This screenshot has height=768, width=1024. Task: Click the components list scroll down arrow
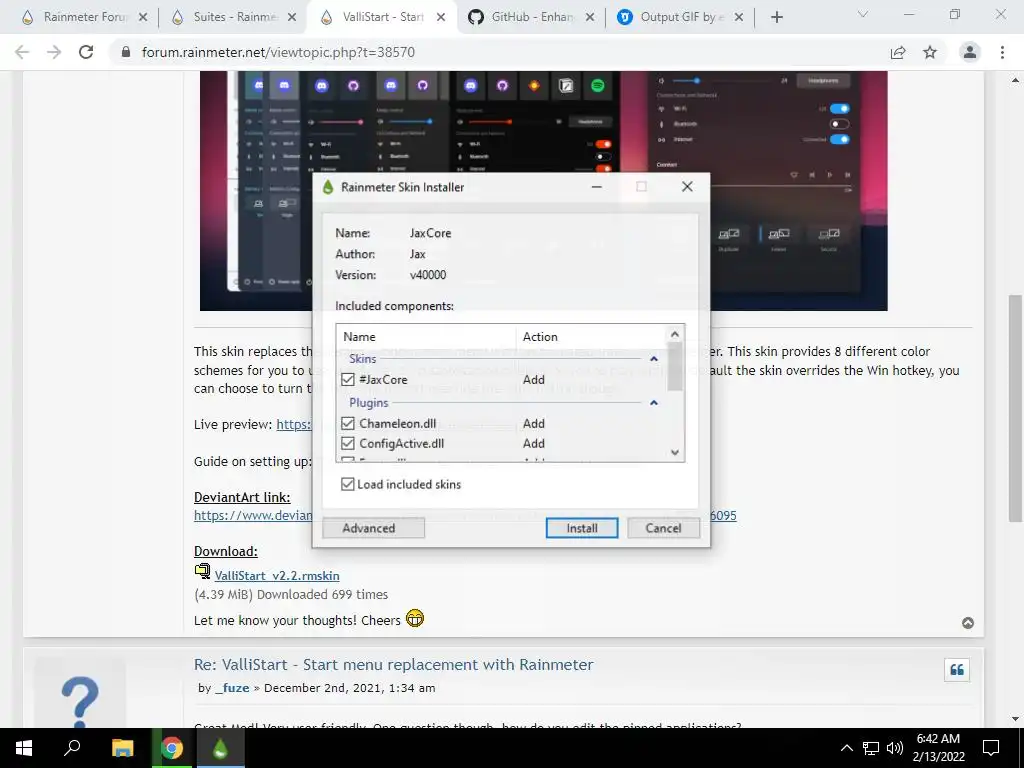pyautogui.click(x=675, y=452)
